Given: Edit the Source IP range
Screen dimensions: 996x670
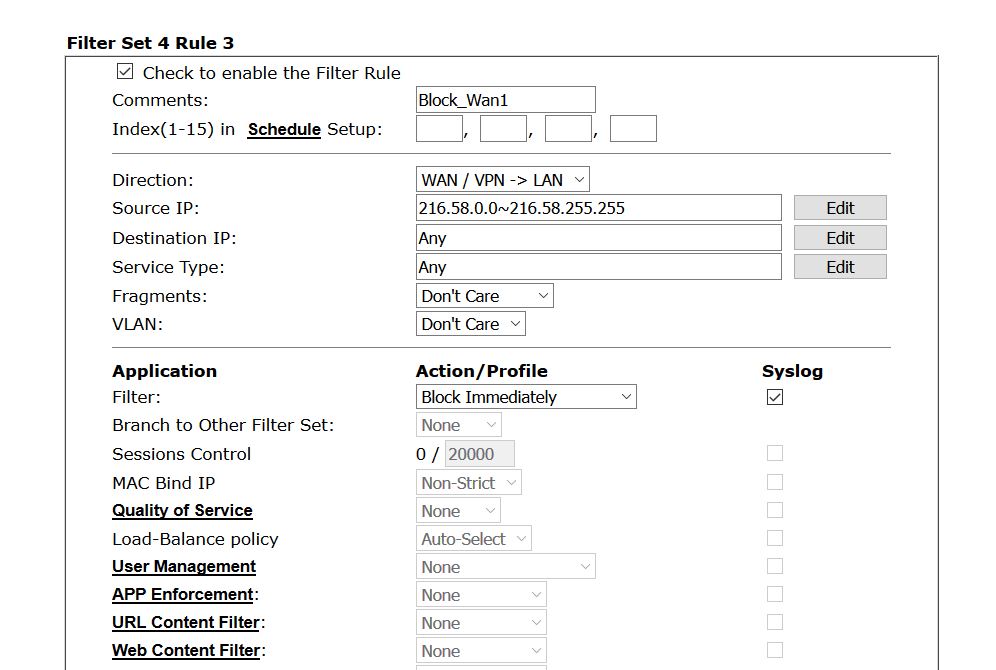Looking at the screenshot, I should click(x=840, y=208).
